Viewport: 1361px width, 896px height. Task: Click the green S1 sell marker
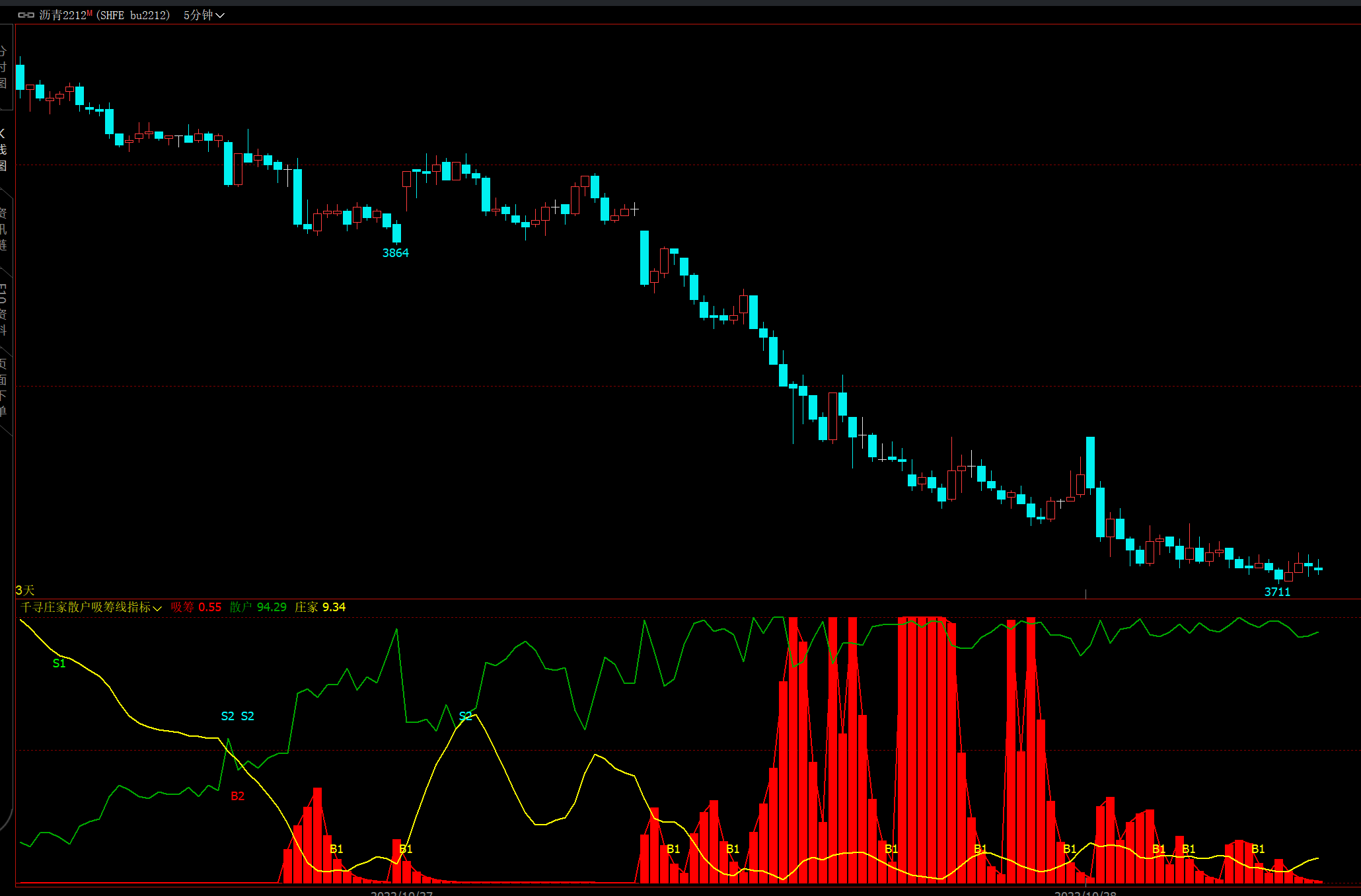coord(59,663)
